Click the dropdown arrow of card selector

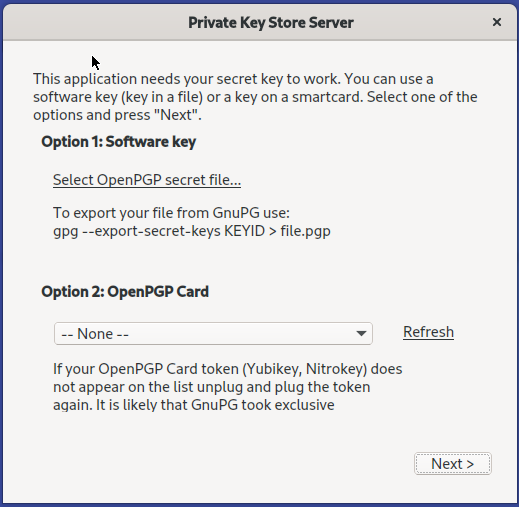361,333
